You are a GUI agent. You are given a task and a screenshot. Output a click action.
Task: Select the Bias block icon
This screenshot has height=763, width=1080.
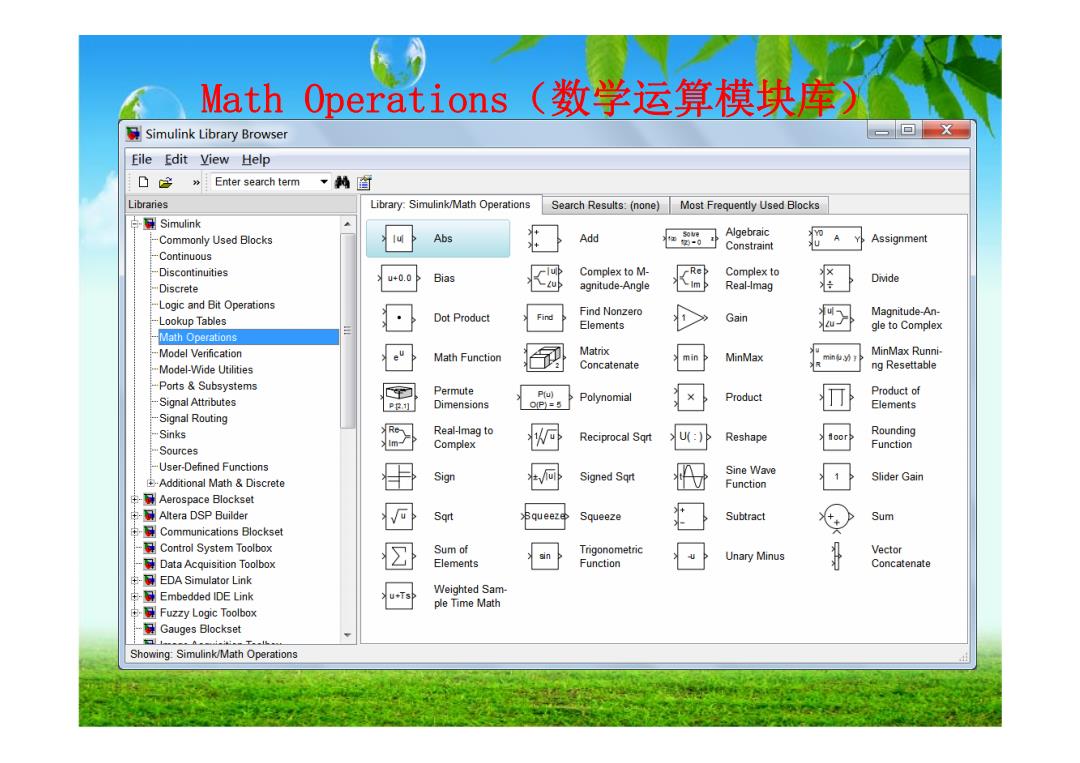[399, 278]
